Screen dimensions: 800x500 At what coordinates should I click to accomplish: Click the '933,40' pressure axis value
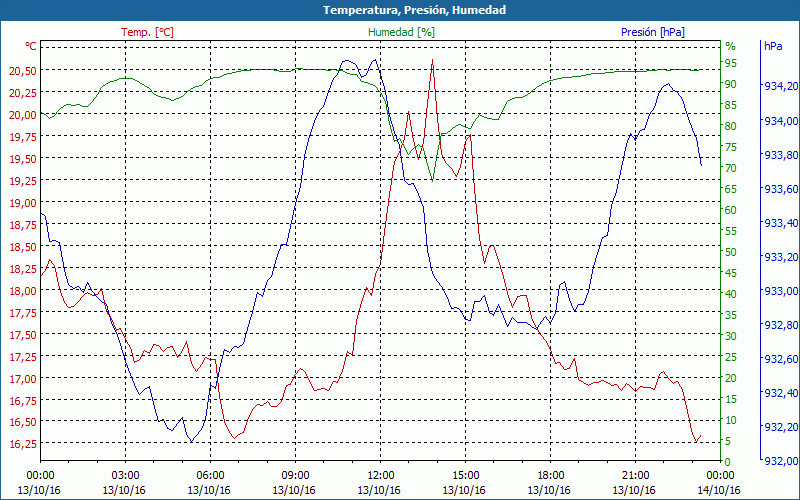[x=781, y=223]
